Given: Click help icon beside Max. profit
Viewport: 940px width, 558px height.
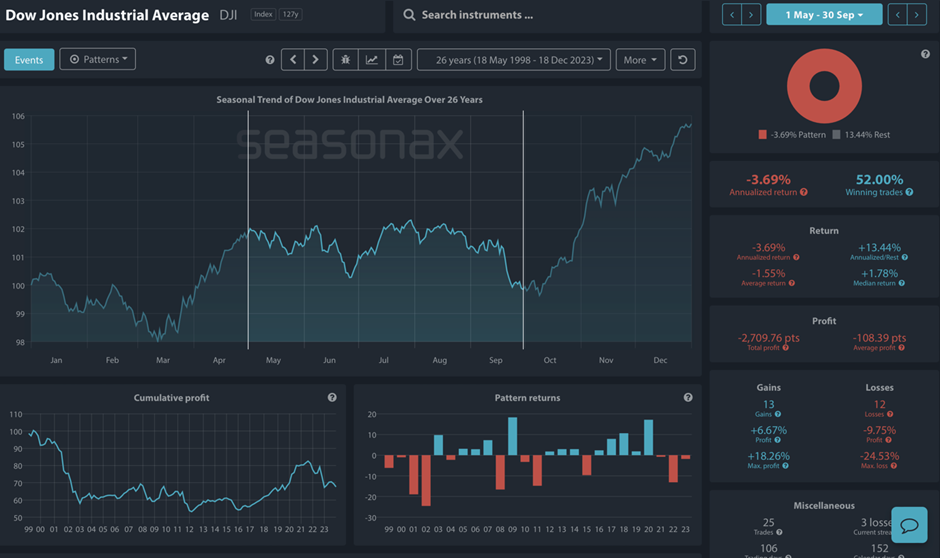Looking at the screenshot, I should coord(785,466).
